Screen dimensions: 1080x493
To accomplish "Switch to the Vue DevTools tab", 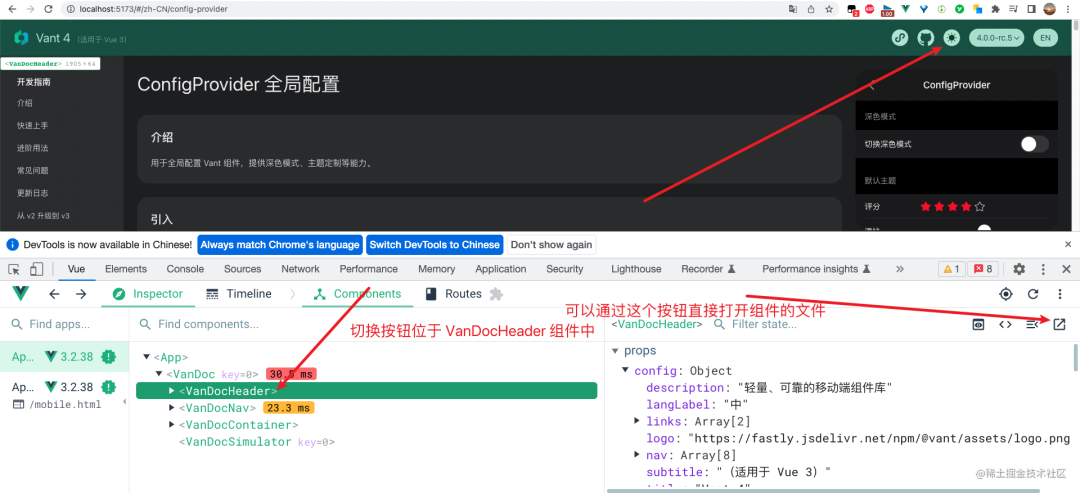I will point(76,269).
